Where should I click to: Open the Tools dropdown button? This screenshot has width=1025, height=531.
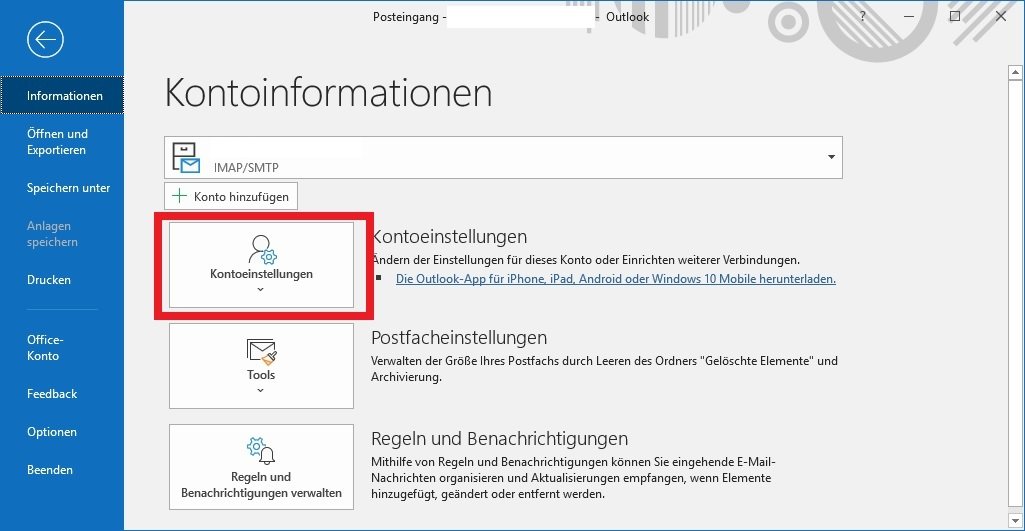pos(261,366)
